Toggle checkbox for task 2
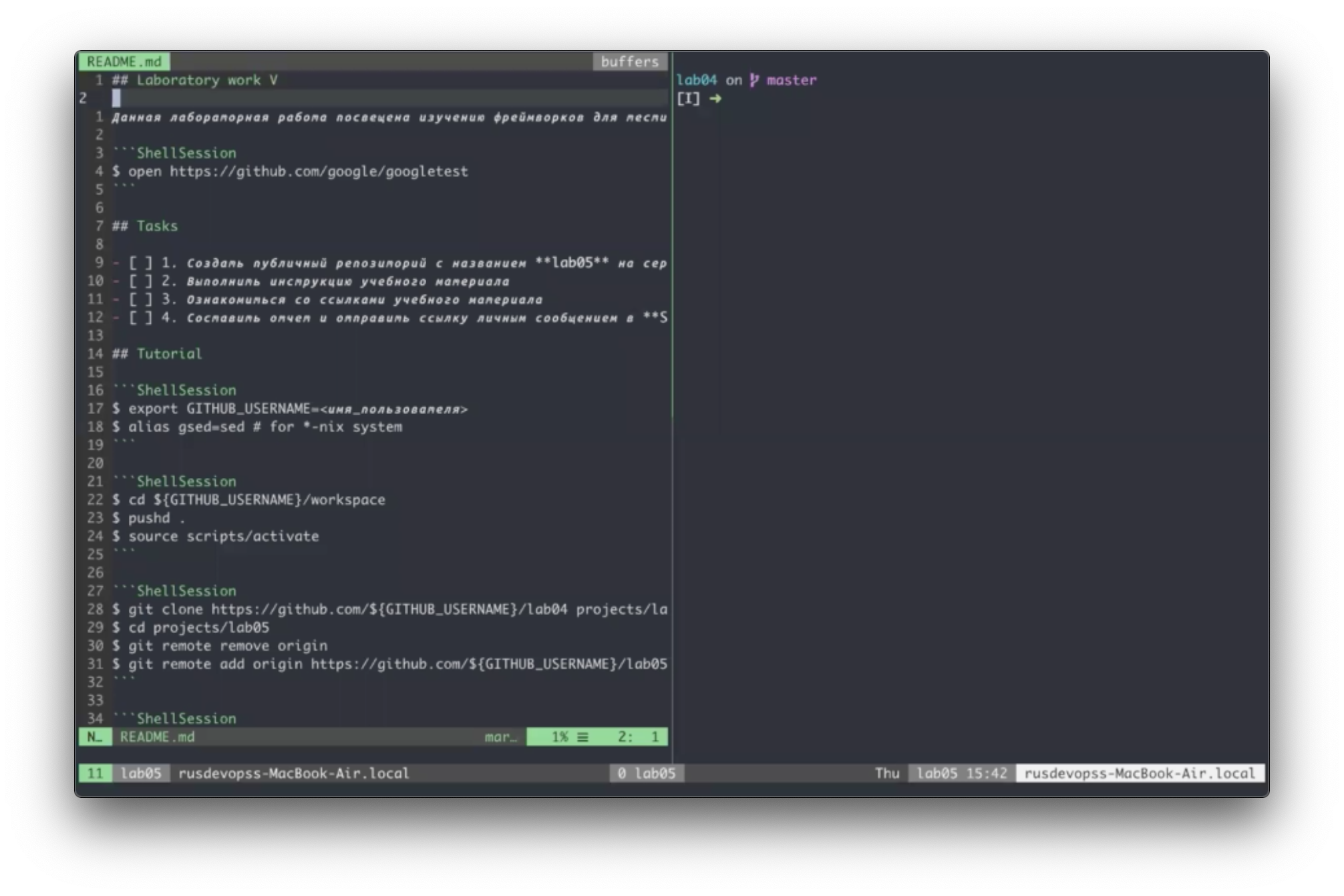The height and width of the screenshot is (896, 1344). (140, 281)
